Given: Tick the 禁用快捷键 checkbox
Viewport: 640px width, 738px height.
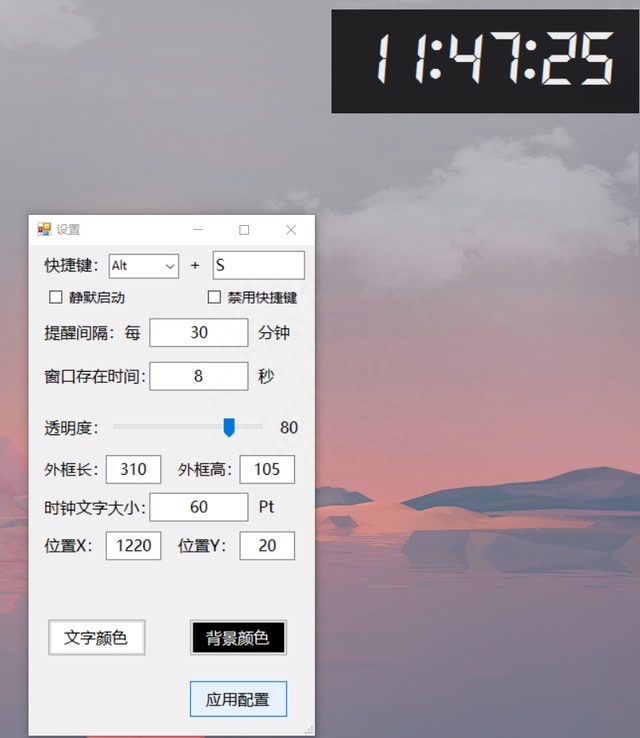Looking at the screenshot, I should click(x=214, y=297).
